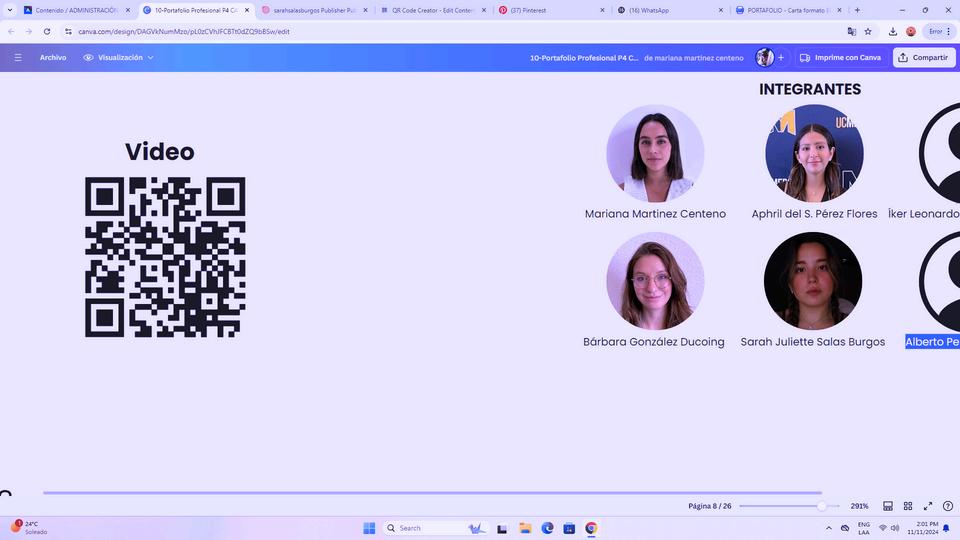Open grid view of all pages

tap(908, 506)
